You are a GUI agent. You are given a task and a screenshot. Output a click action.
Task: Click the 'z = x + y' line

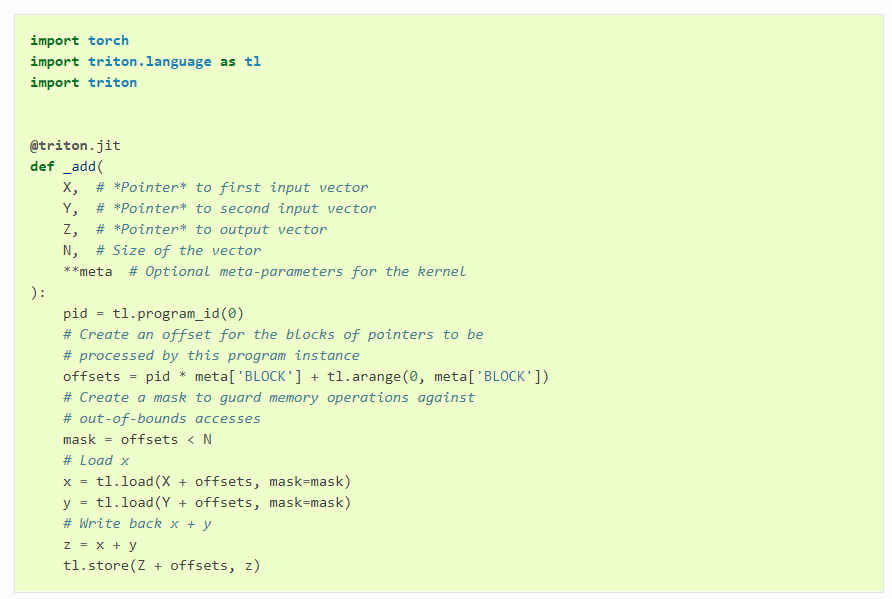100,545
